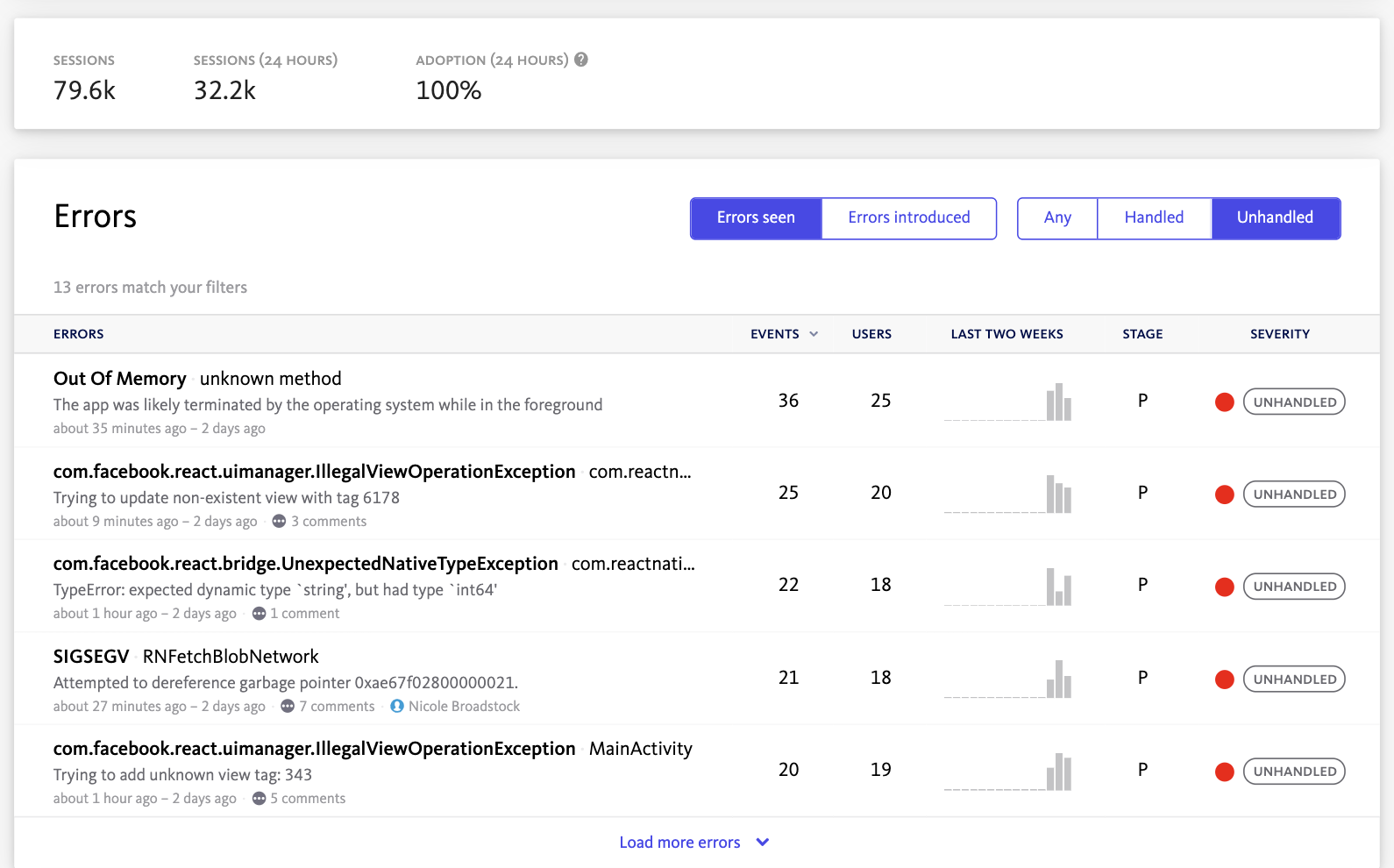This screenshot has height=868, width=1394.
Task: Click '13 errors match your filters' text
Action: coord(150,288)
